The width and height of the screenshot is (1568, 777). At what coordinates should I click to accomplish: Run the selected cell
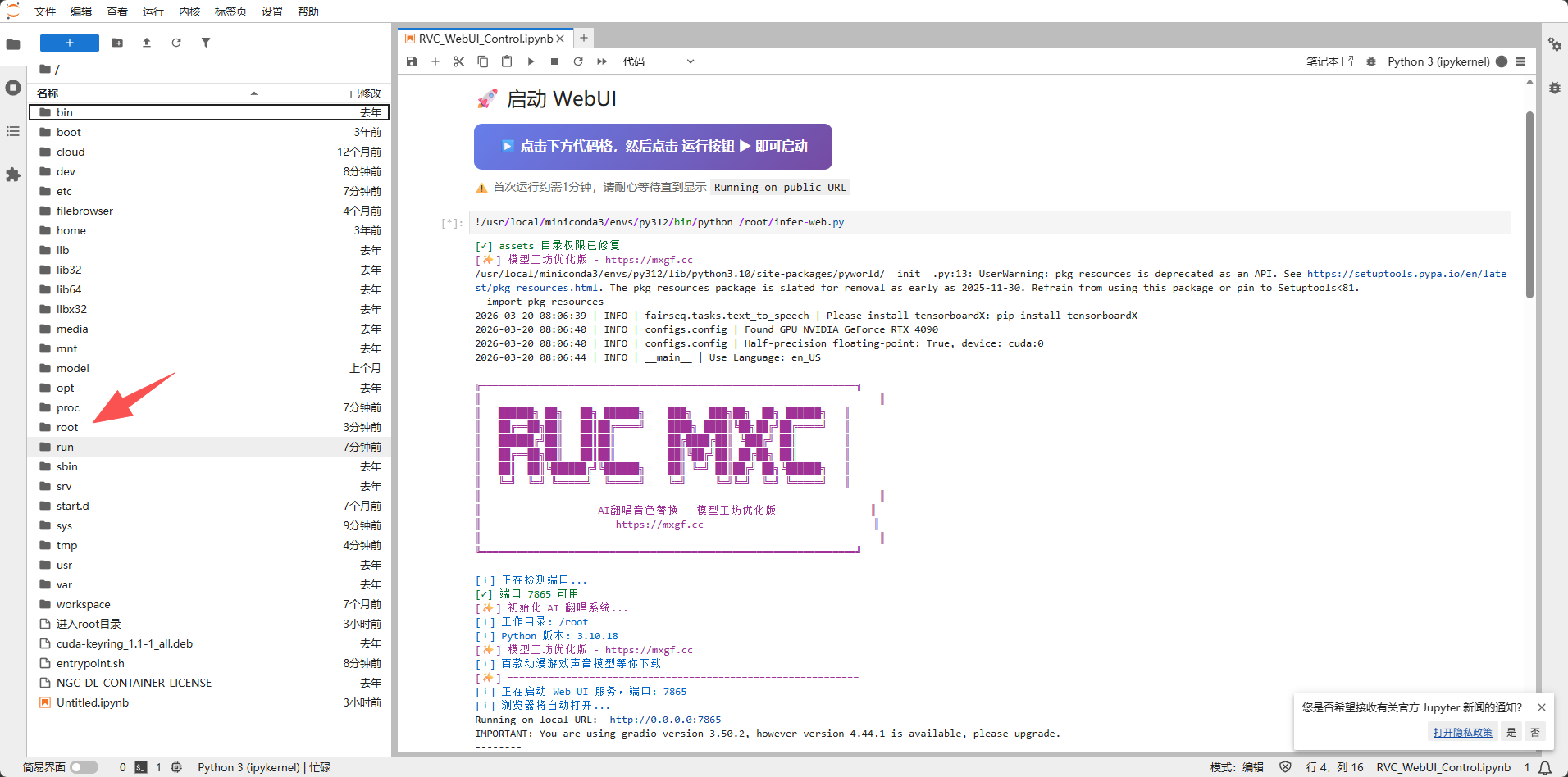point(531,61)
